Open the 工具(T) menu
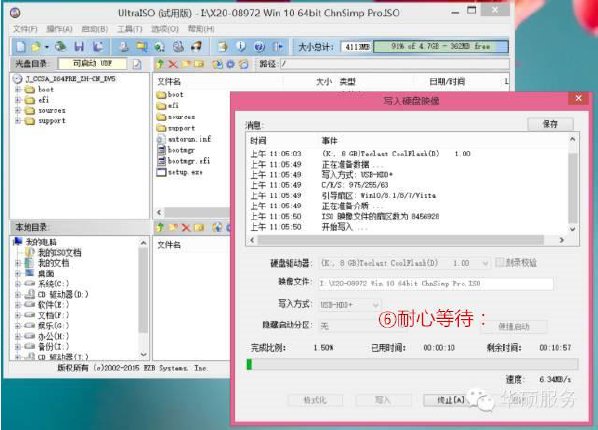Screen dimensions: 598x430 (130, 29)
